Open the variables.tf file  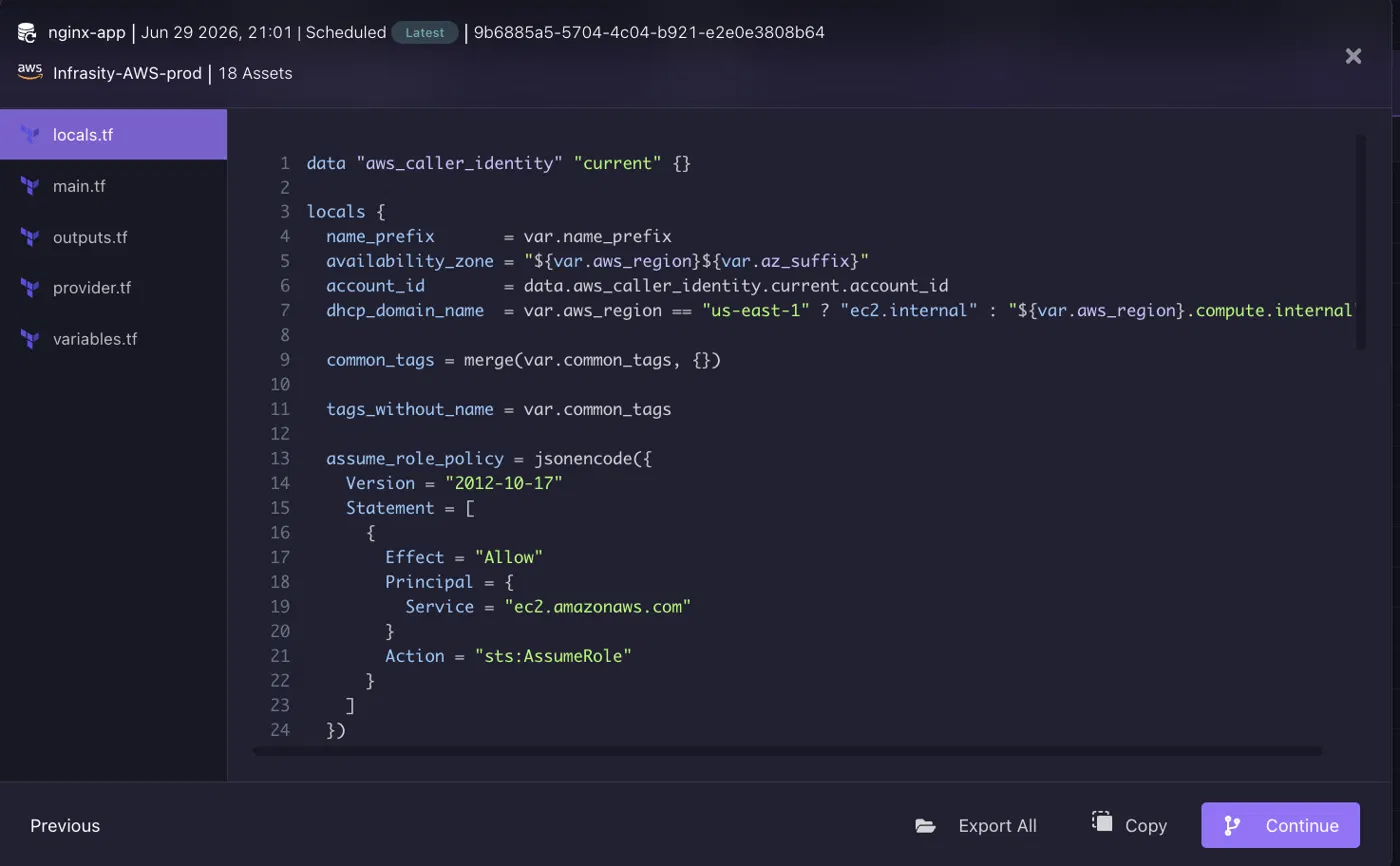113,339
